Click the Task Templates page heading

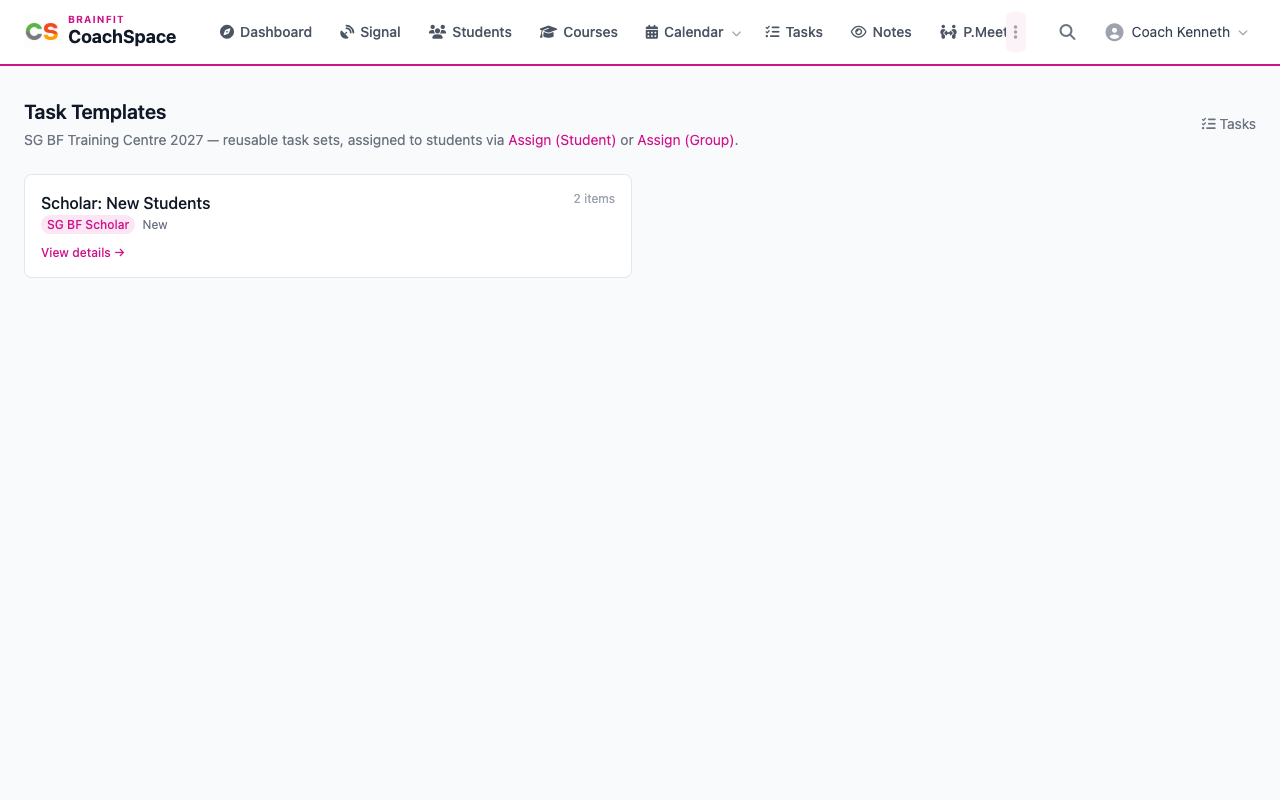pos(95,112)
